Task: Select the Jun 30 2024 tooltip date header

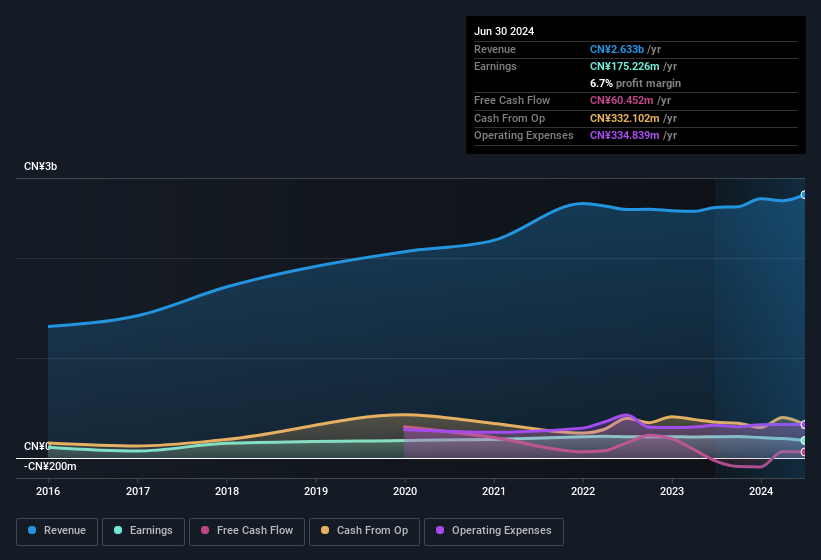Action: pyautogui.click(x=504, y=31)
